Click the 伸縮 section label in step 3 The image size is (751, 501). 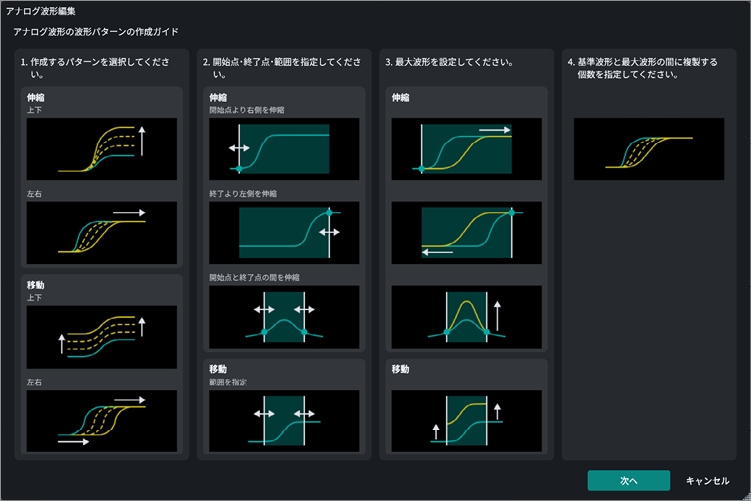coord(400,98)
